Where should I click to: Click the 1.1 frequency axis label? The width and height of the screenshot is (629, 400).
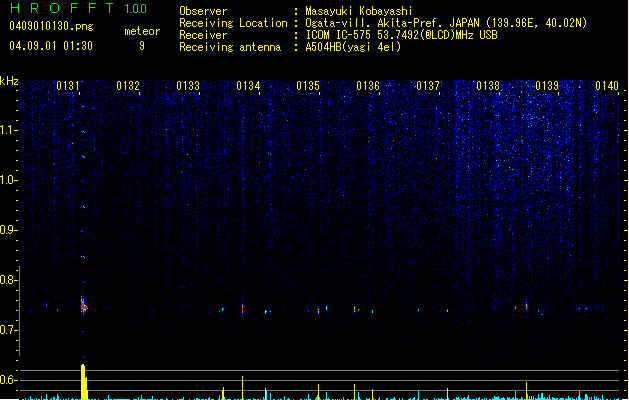pos(8,130)
